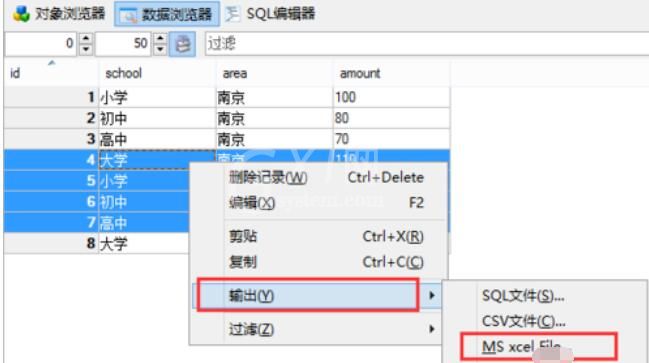The image size is (649, 363).
Task: Switch to the 数据浏览器 tab
Action: 167,14
